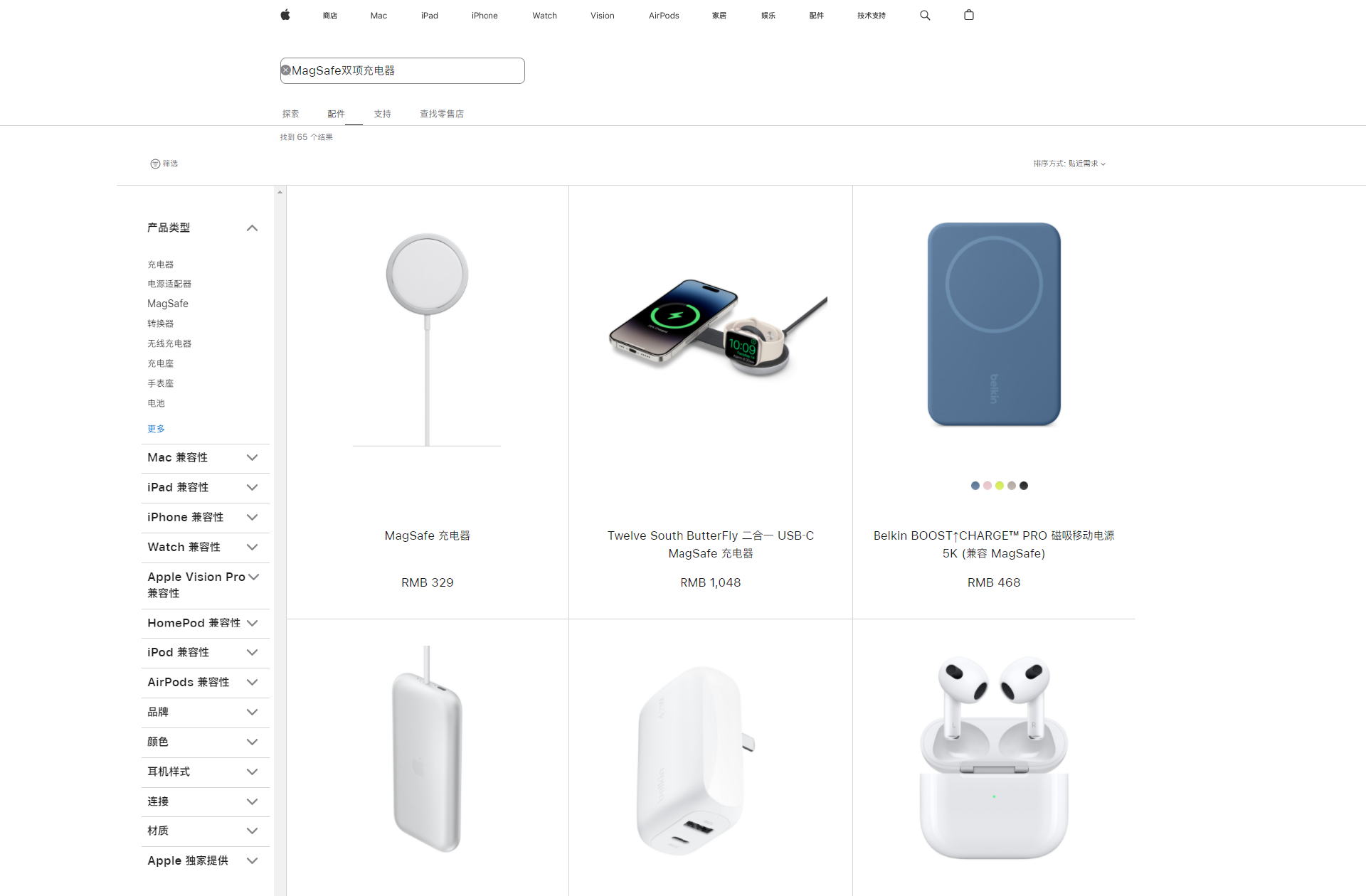Open the search magnifier icon
This screenshot has width=1366, height=896.
tap(925, 15)
